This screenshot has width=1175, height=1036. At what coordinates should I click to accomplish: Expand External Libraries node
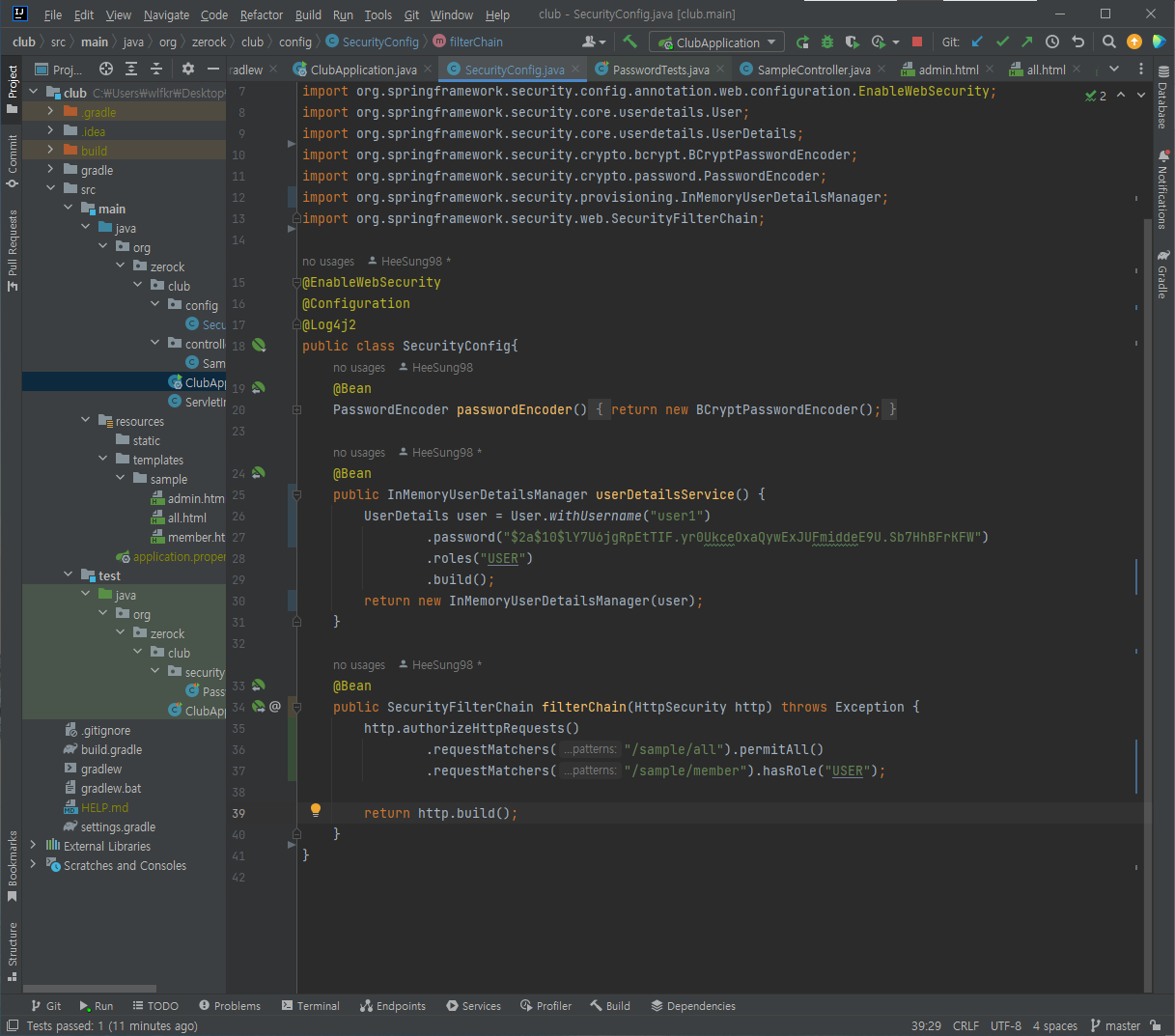pos(34,846)
